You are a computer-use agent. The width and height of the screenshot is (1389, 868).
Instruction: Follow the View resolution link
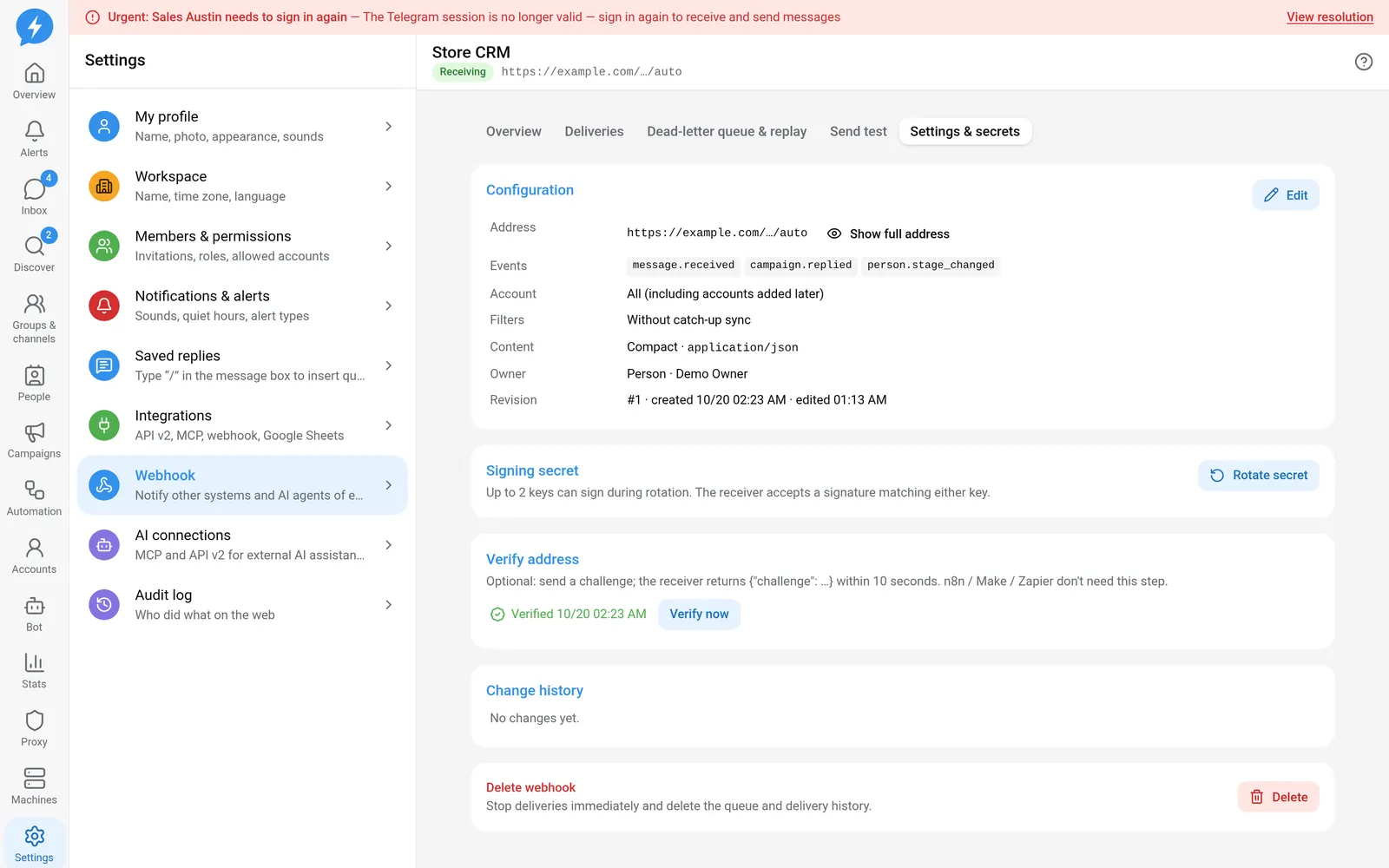[x=1329, y=17]
